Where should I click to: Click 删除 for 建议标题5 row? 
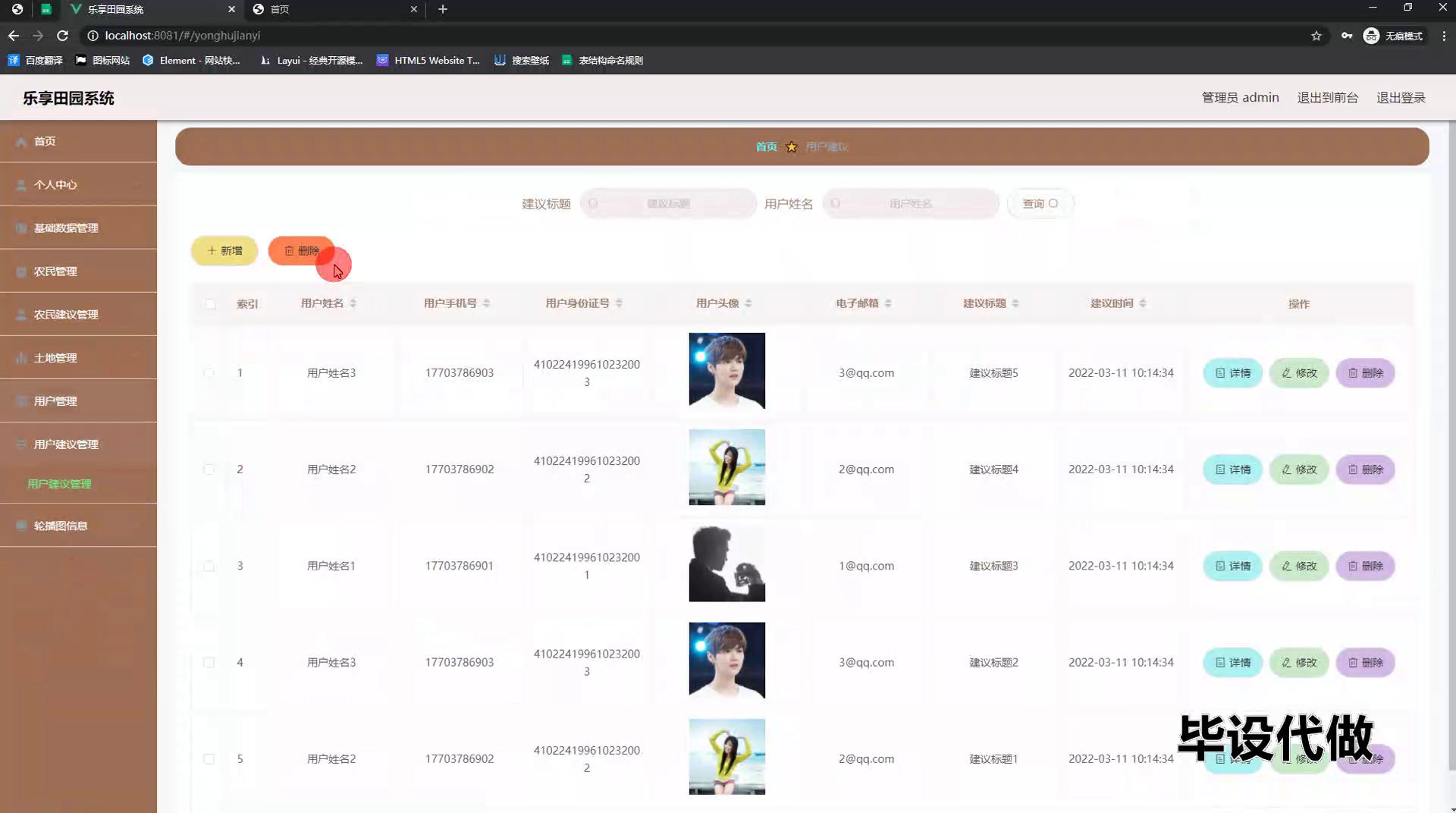click(1366, 372)
